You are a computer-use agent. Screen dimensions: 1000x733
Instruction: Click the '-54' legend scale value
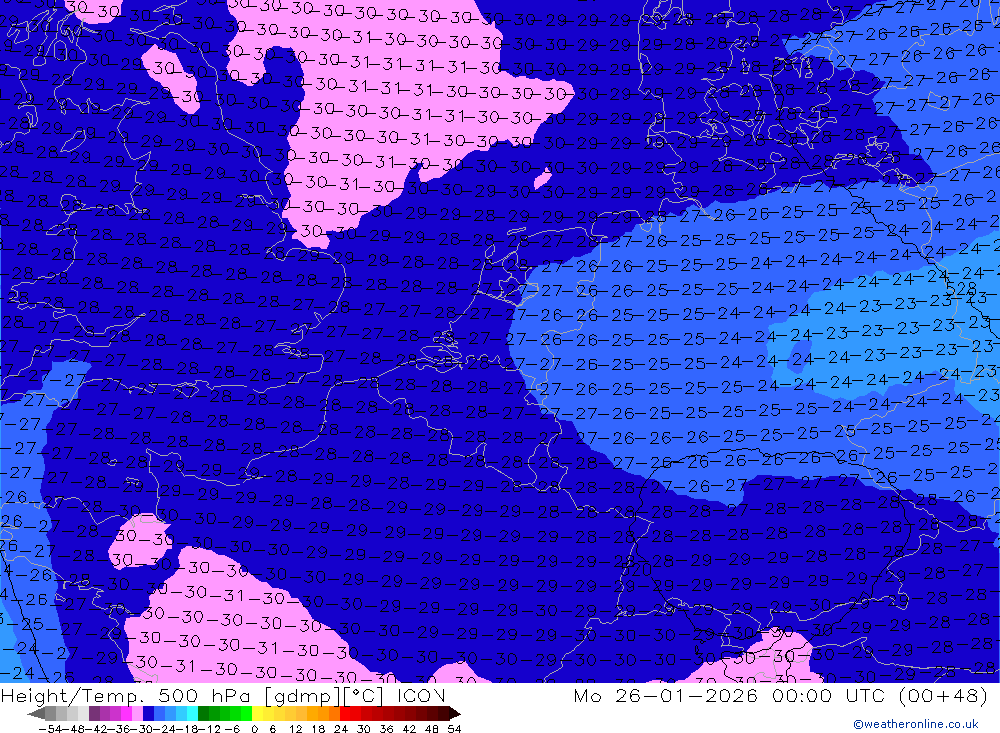click(50, 729)
